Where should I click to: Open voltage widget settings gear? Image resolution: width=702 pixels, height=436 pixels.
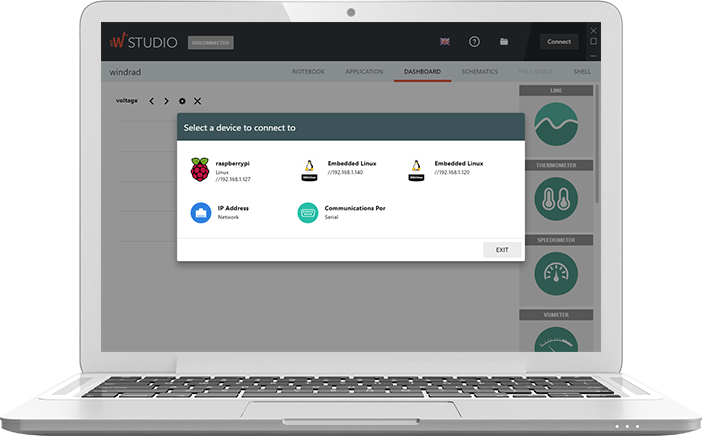pos(182,101)
